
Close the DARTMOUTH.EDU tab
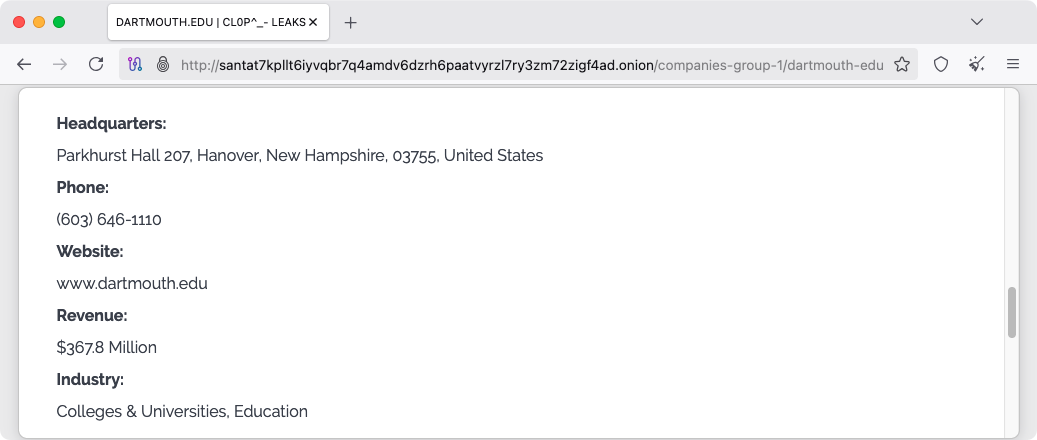point(313,22)
